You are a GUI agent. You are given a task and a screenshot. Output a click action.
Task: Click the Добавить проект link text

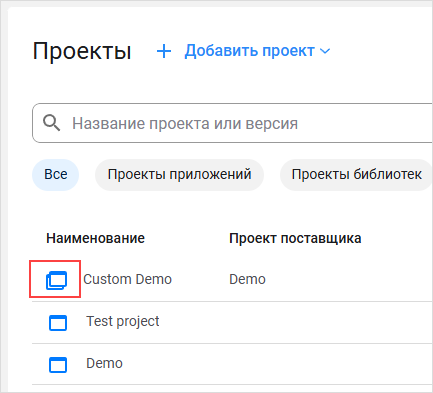click(250, 51)
